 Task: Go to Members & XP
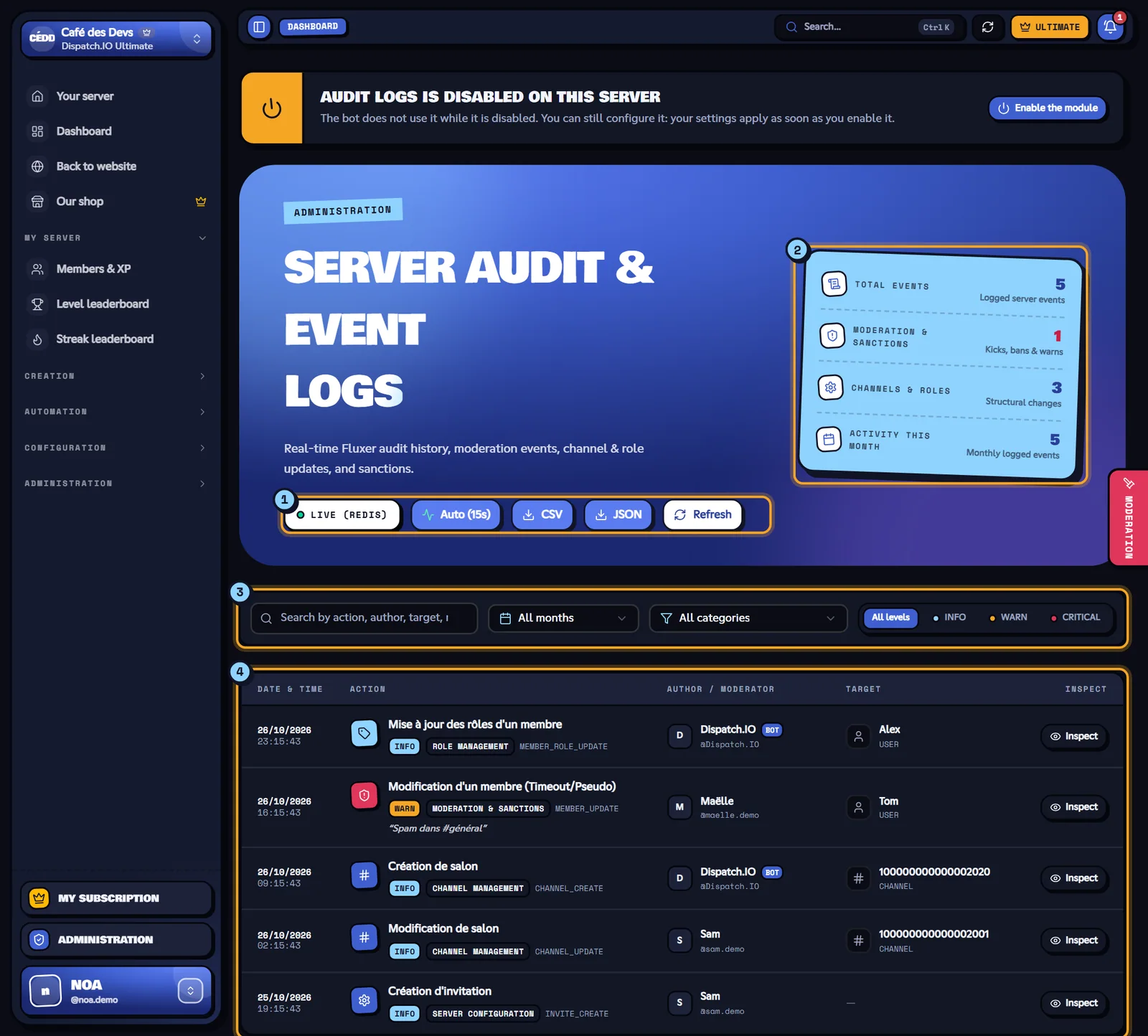[x=116, y=269]
